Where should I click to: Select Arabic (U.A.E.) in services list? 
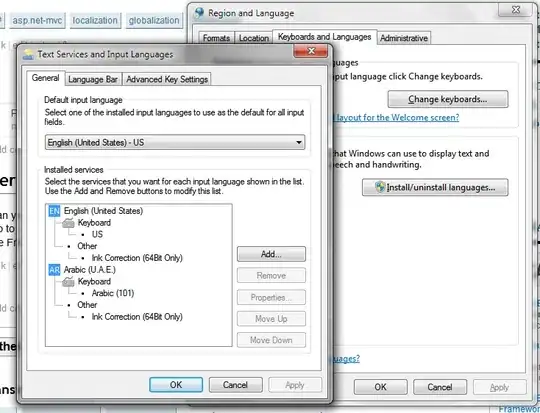pyautogui.click(x=90, y=270)
